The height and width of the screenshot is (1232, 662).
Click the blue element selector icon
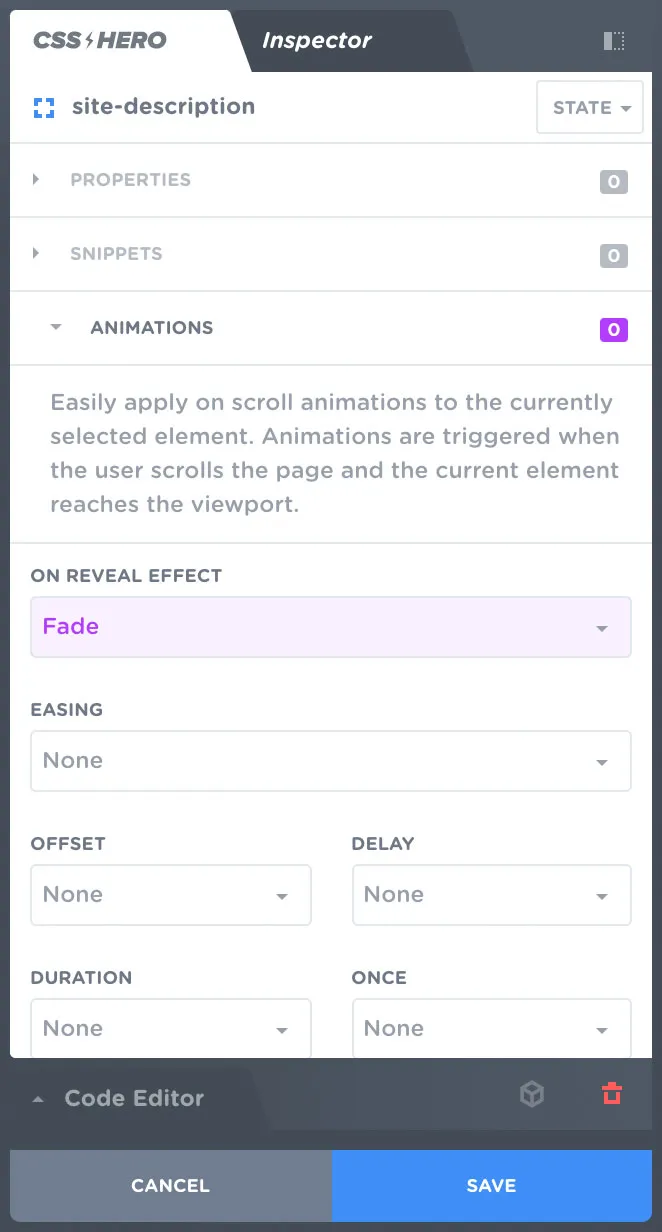(41, 107)
